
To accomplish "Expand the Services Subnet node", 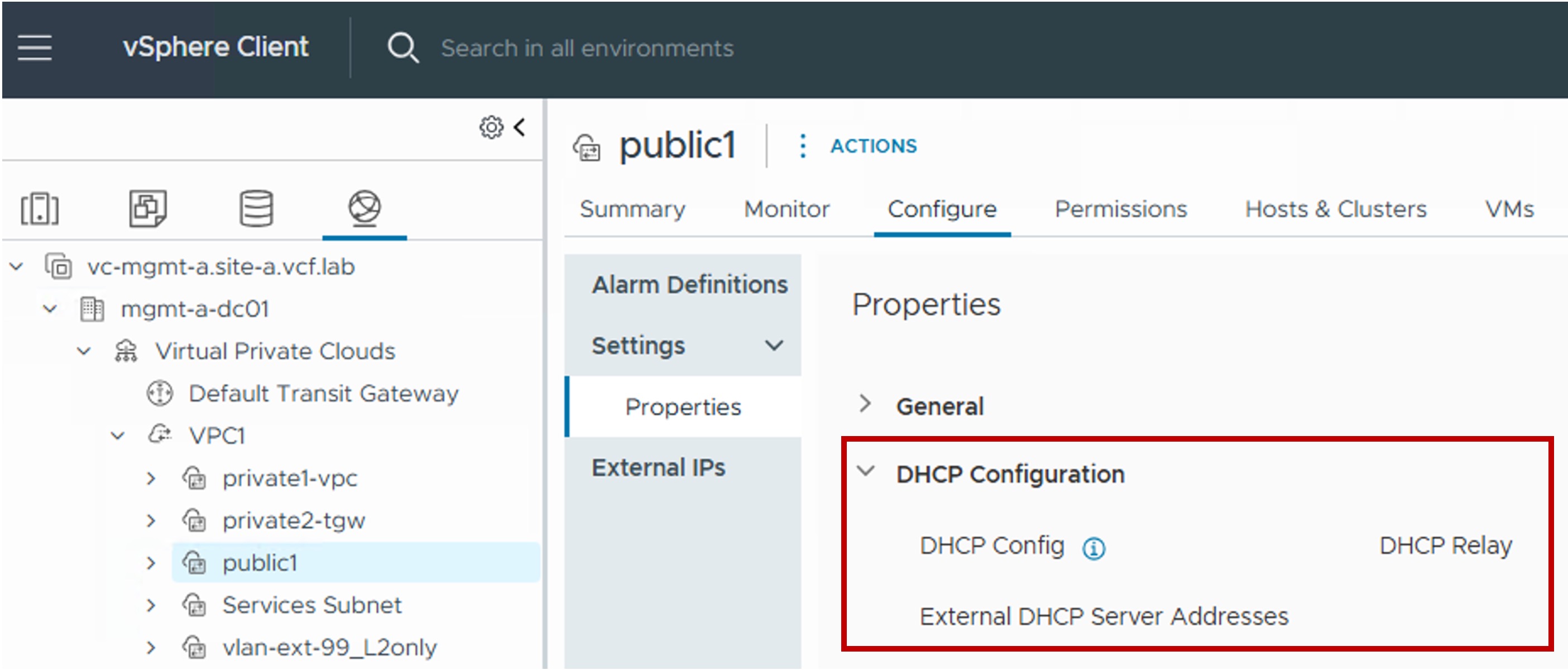I will coord(151,605).
